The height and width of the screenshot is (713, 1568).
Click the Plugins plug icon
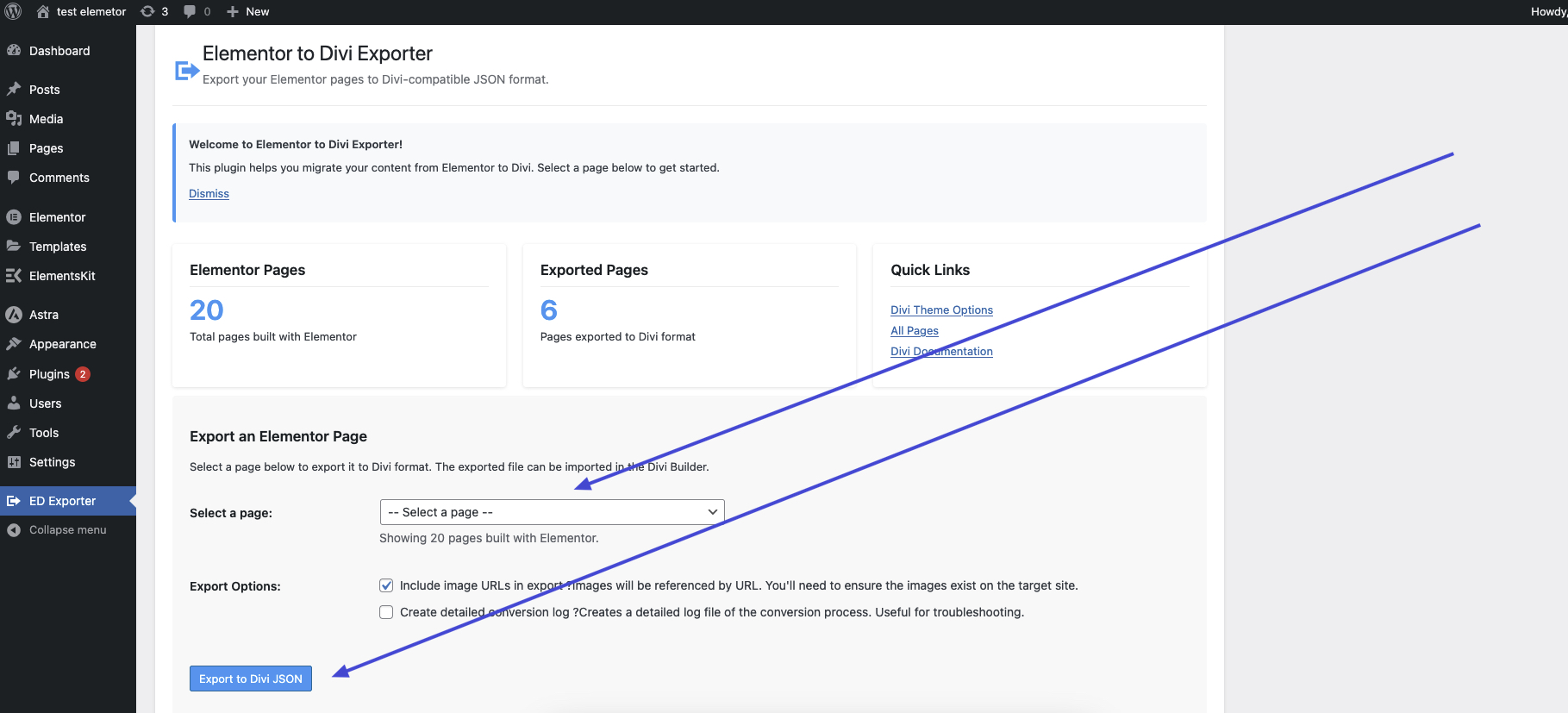coord(14,373)
